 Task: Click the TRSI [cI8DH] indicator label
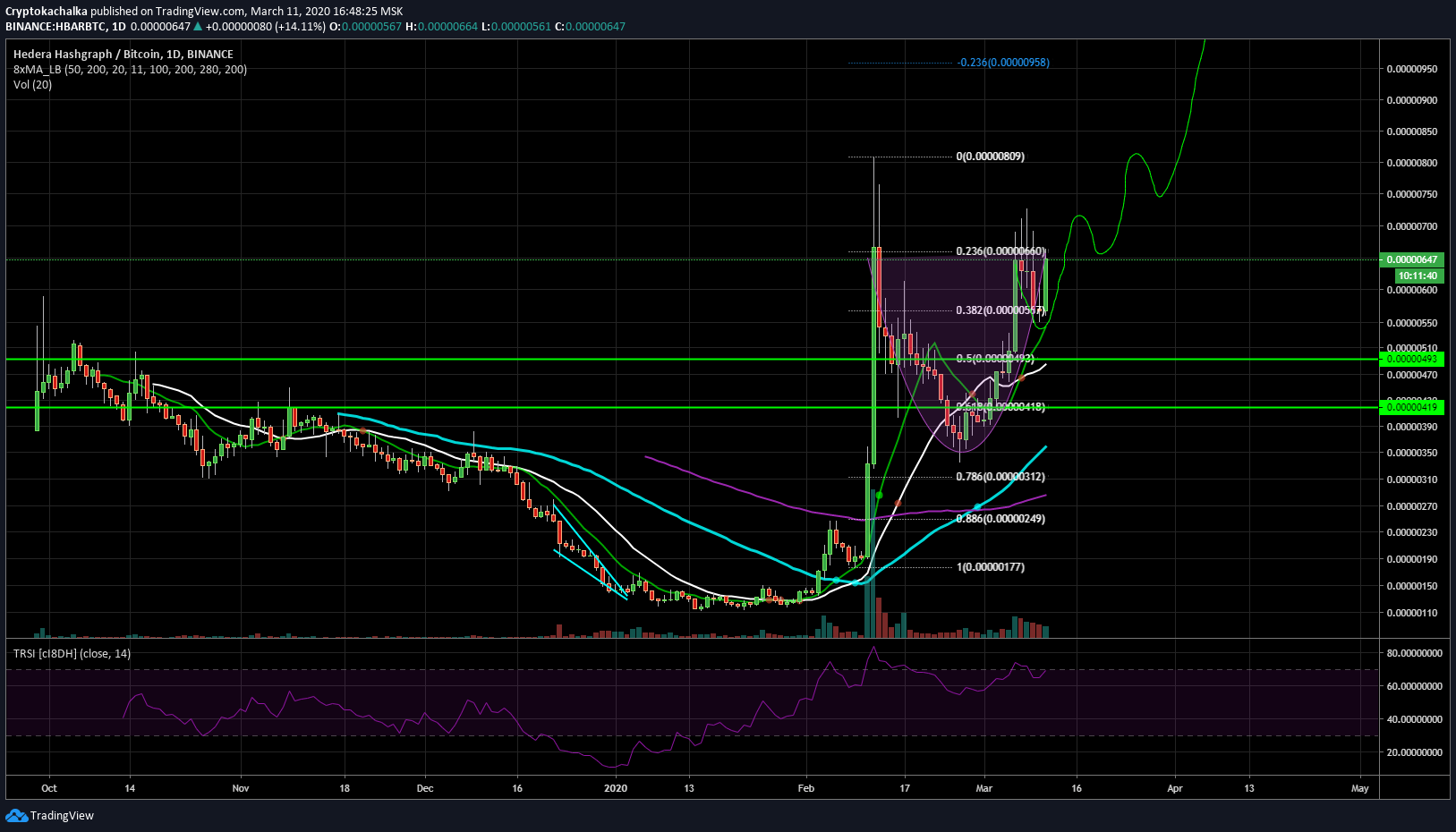coord(72,653)
